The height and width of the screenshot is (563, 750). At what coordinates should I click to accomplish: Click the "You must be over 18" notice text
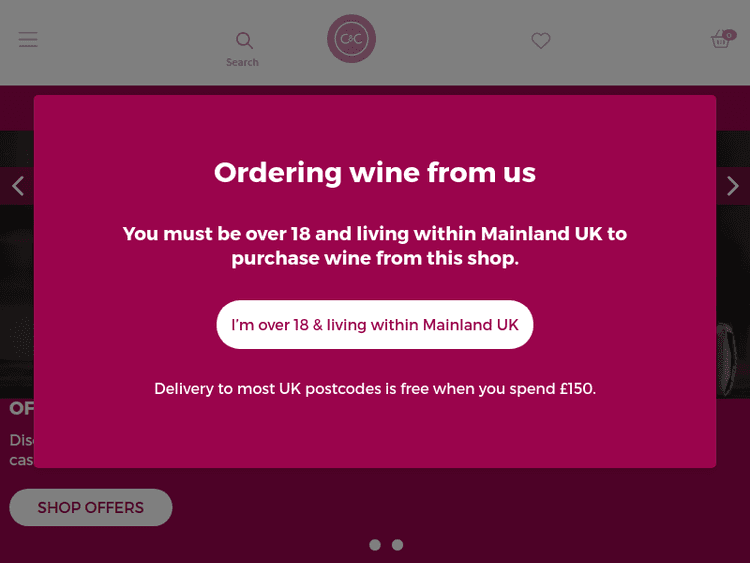pos(375,246)
